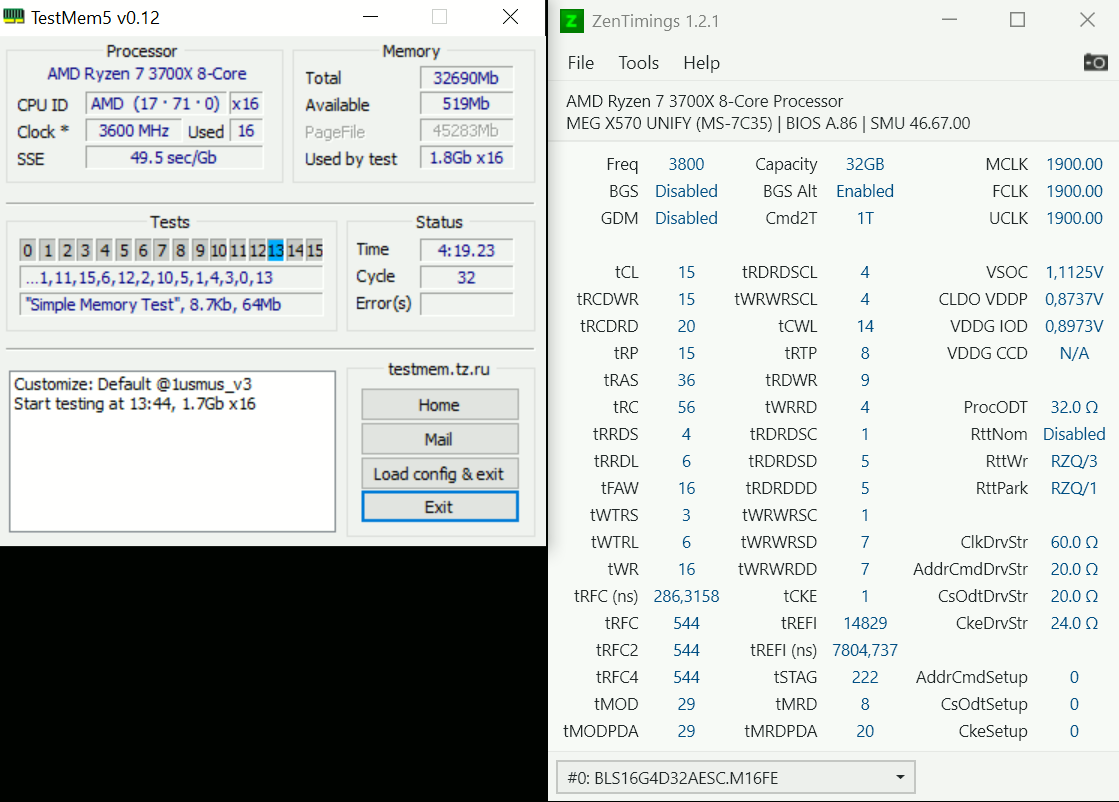Screen dimensions: 1119x802
Task: Click the ProcODT value 32.0 Ω
Action: [x=1074, y=407]
